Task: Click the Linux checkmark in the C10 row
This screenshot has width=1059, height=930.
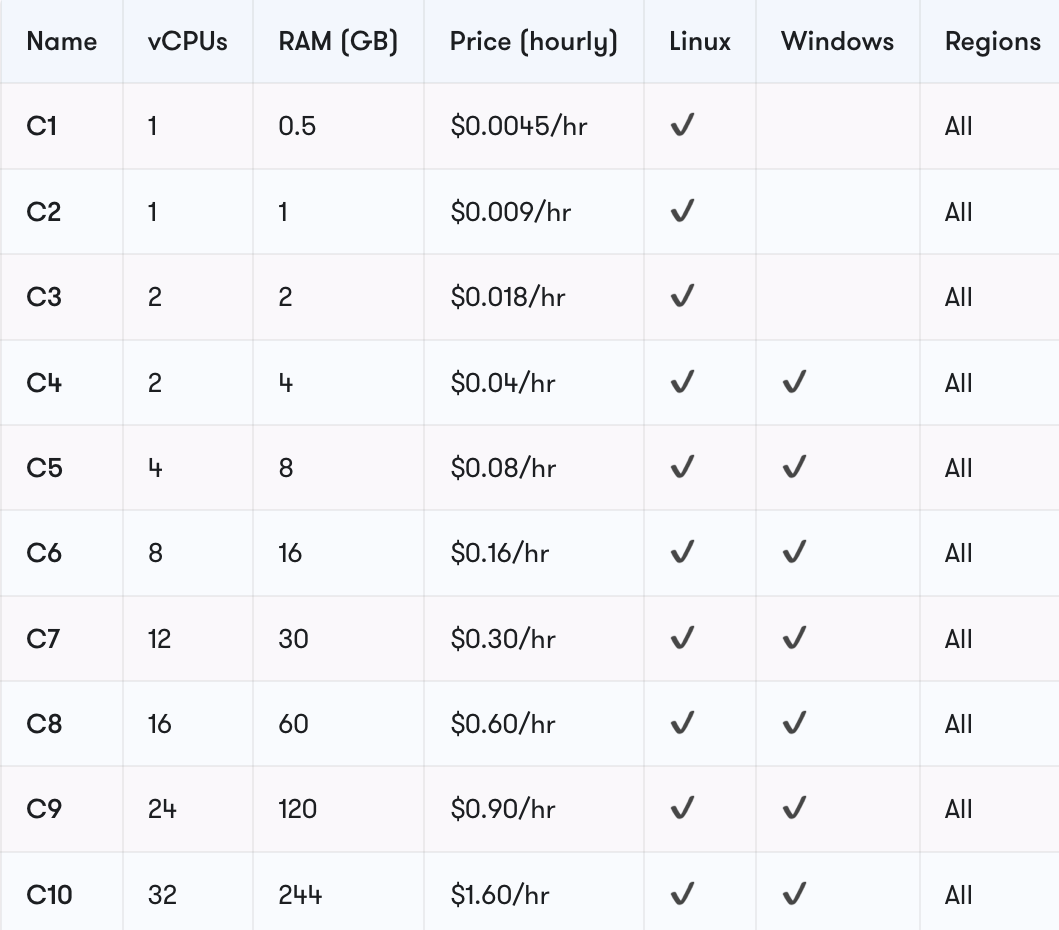Action: coord(682,894)
